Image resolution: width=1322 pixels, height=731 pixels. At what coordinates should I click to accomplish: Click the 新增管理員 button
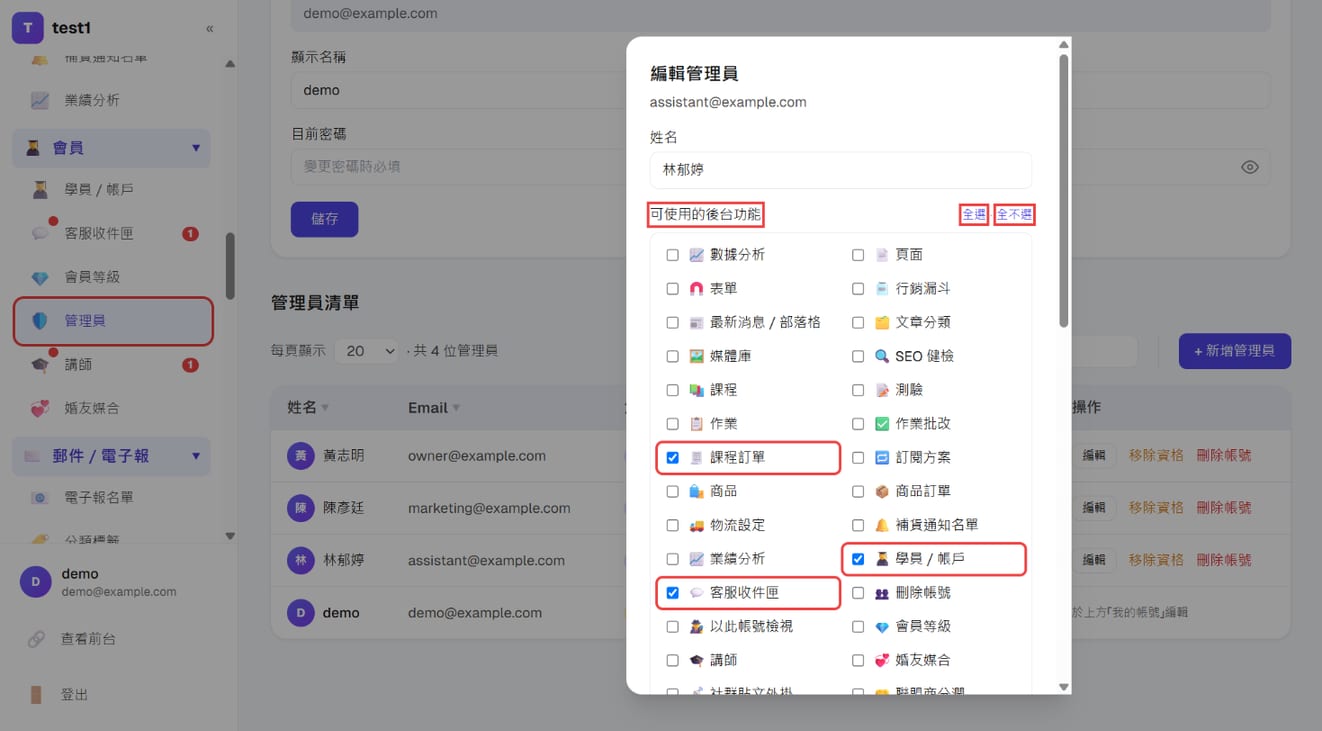[1235, 351]
